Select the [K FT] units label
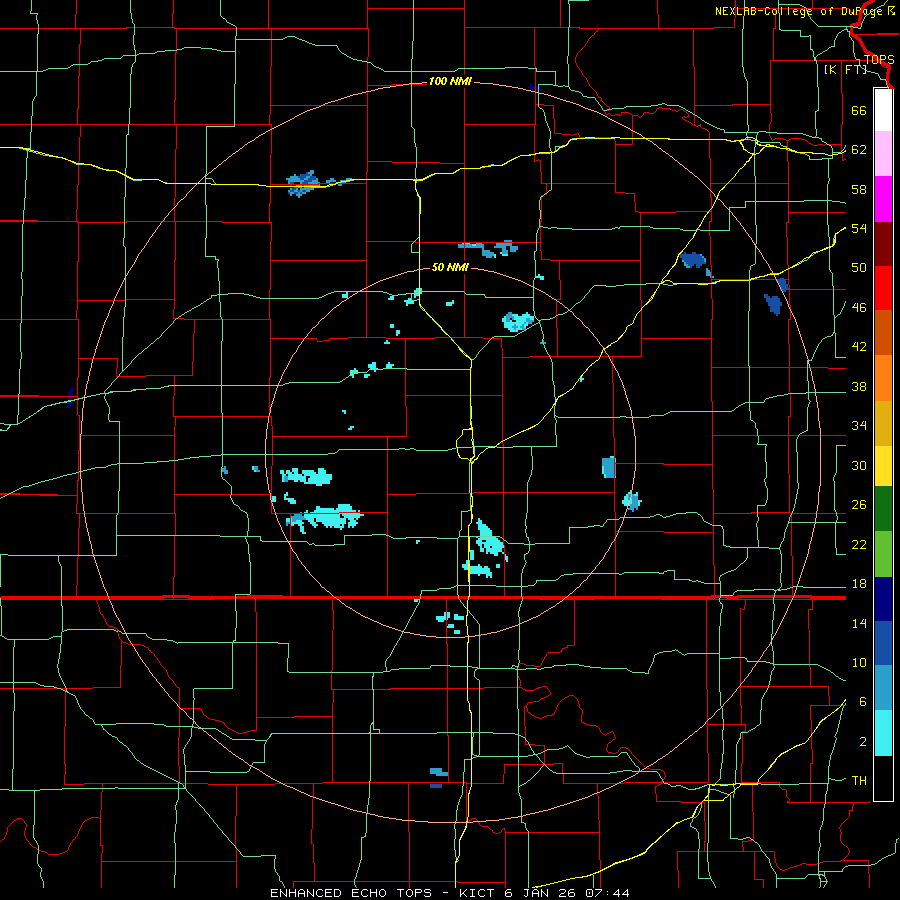Image resolution: width=900 pixels, height=900 pixels. pos(845,70)
